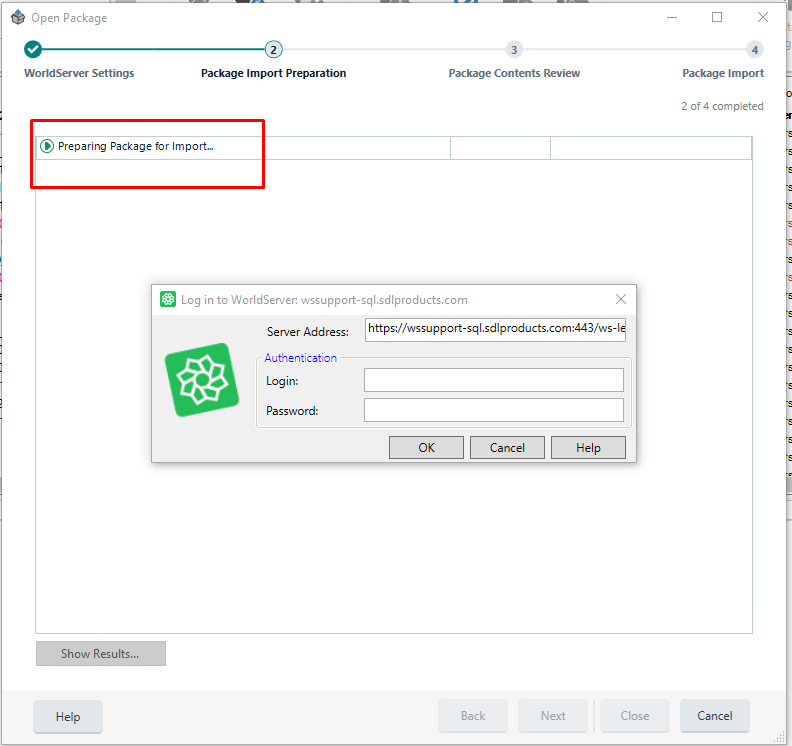The image size is (792, 746).
Task: Click the completed WorldServer Settings step checkmark
Action: click(x=33, y=50)
